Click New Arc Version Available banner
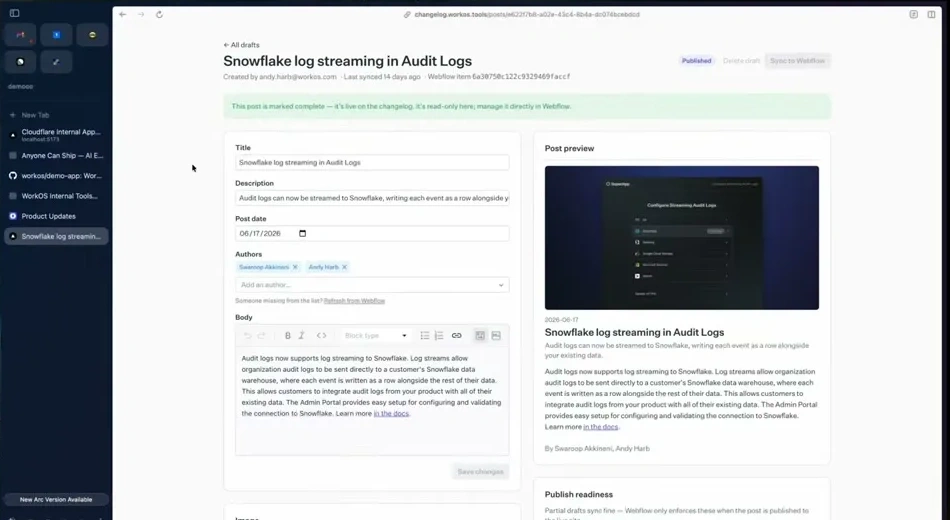950x520 pixels. click(56, 499)
